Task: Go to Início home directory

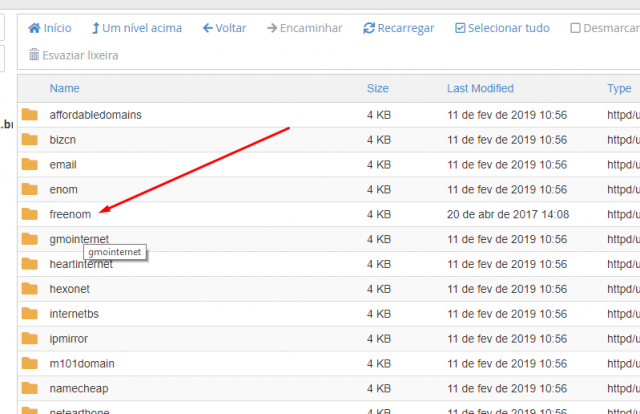Action: coord(49,28)
